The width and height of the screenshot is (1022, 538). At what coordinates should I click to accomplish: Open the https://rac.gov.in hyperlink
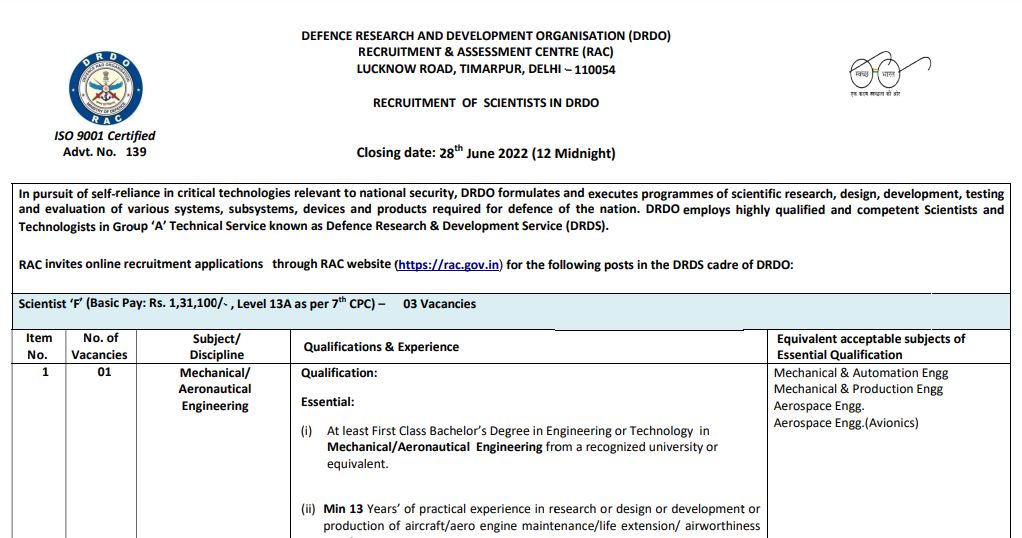[448, 265]
